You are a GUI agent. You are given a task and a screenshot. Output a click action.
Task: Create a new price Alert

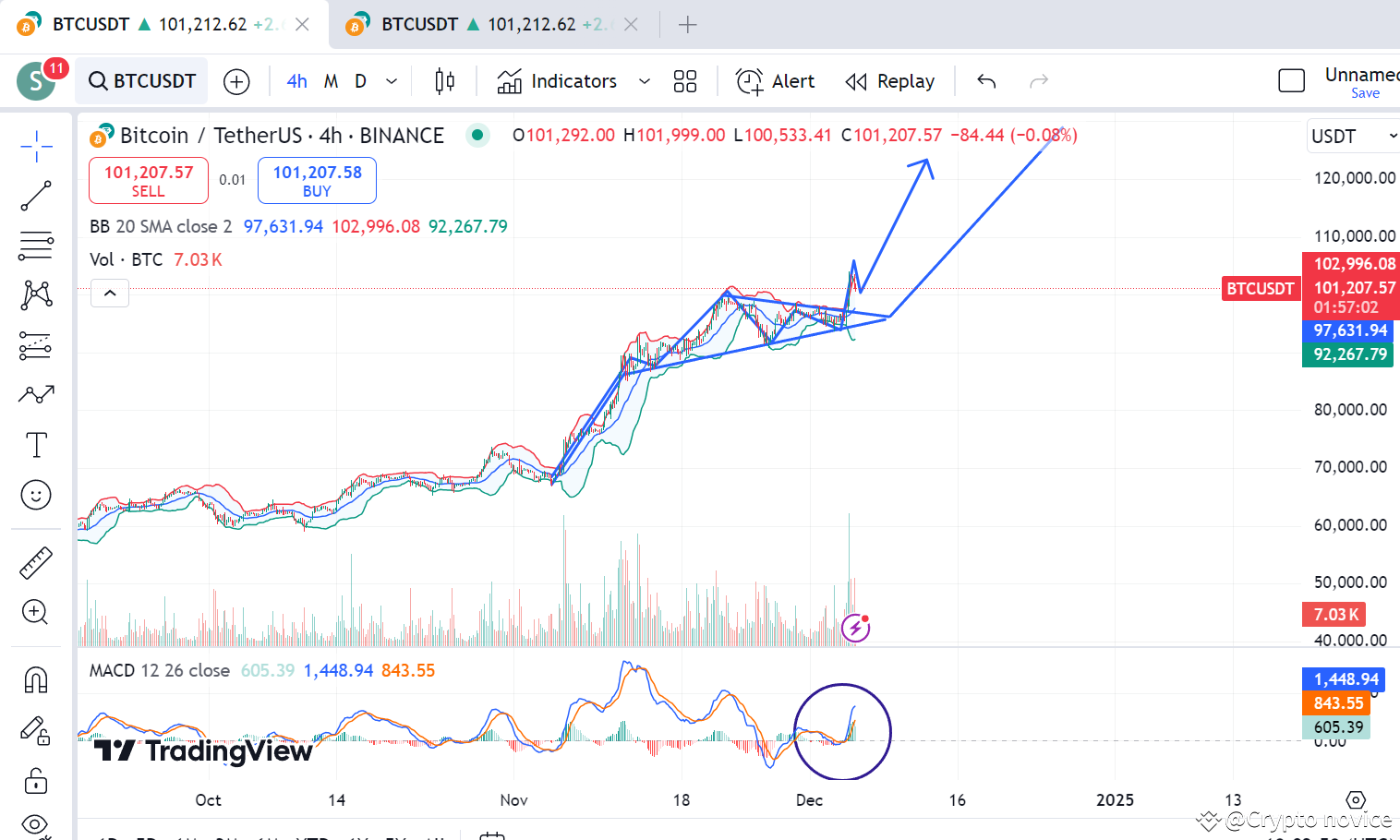[x=775, y=81]
